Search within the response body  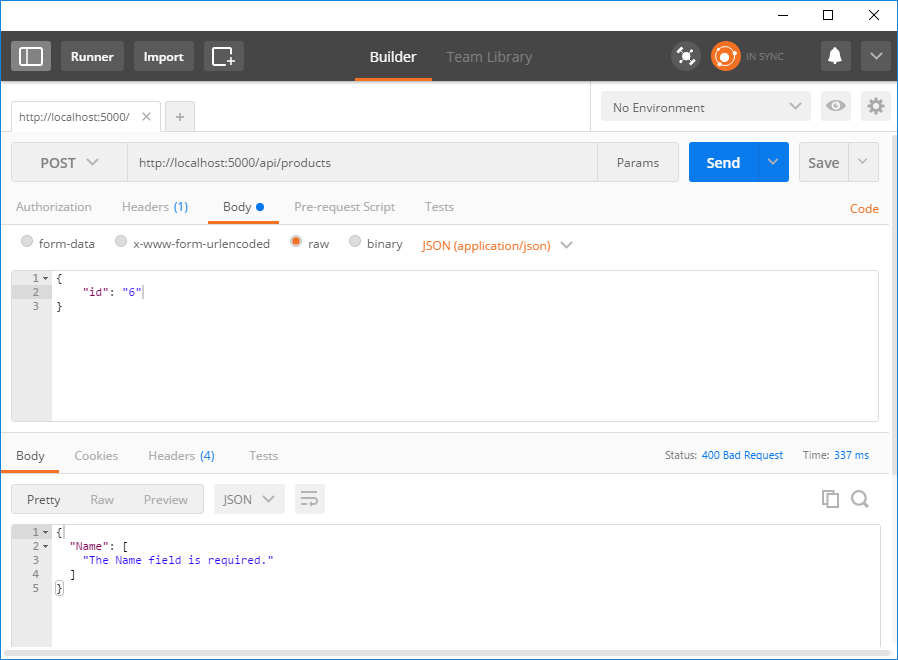(860, 499)
